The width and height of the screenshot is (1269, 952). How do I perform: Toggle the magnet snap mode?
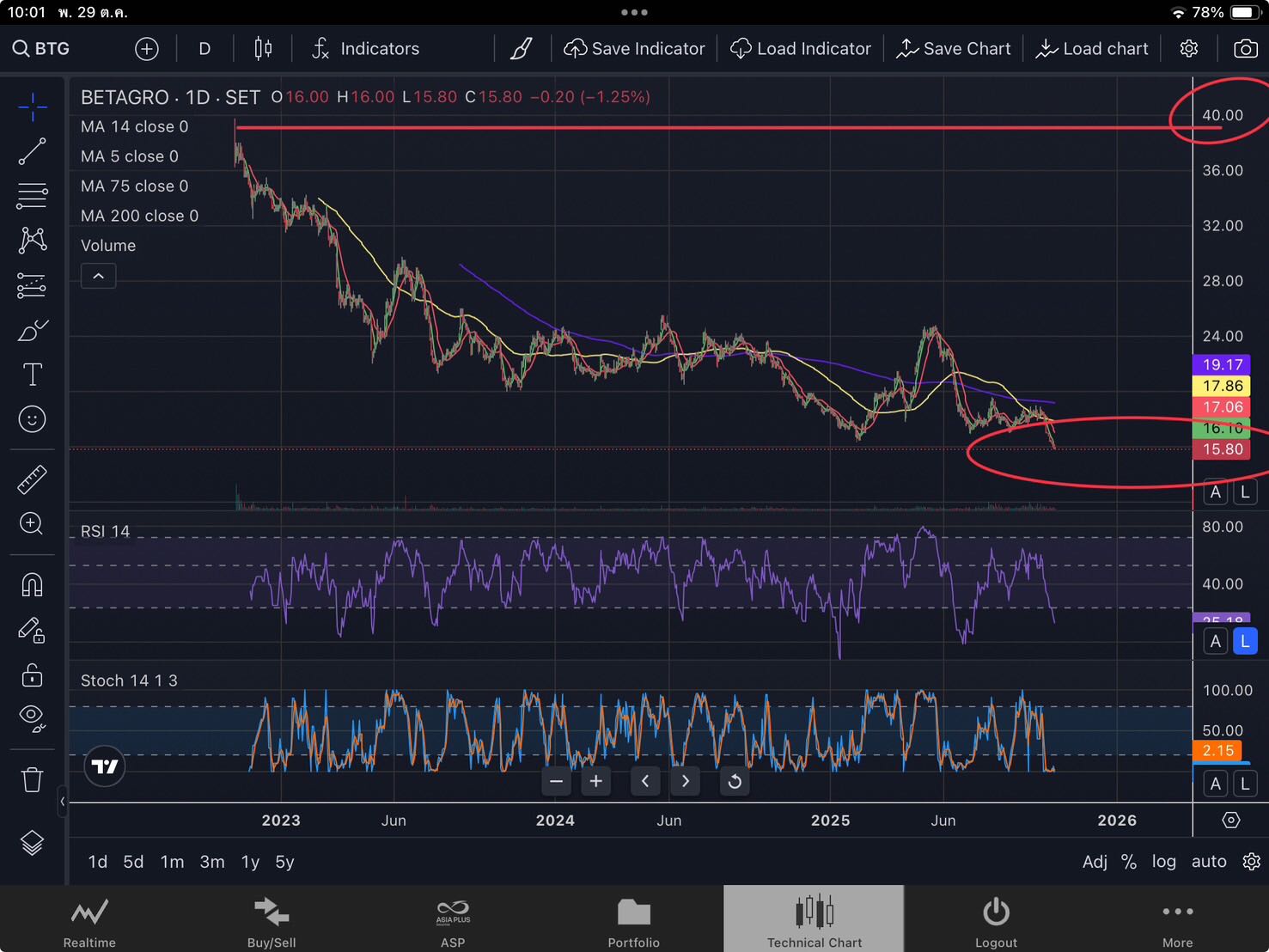[x=32, y=585]
